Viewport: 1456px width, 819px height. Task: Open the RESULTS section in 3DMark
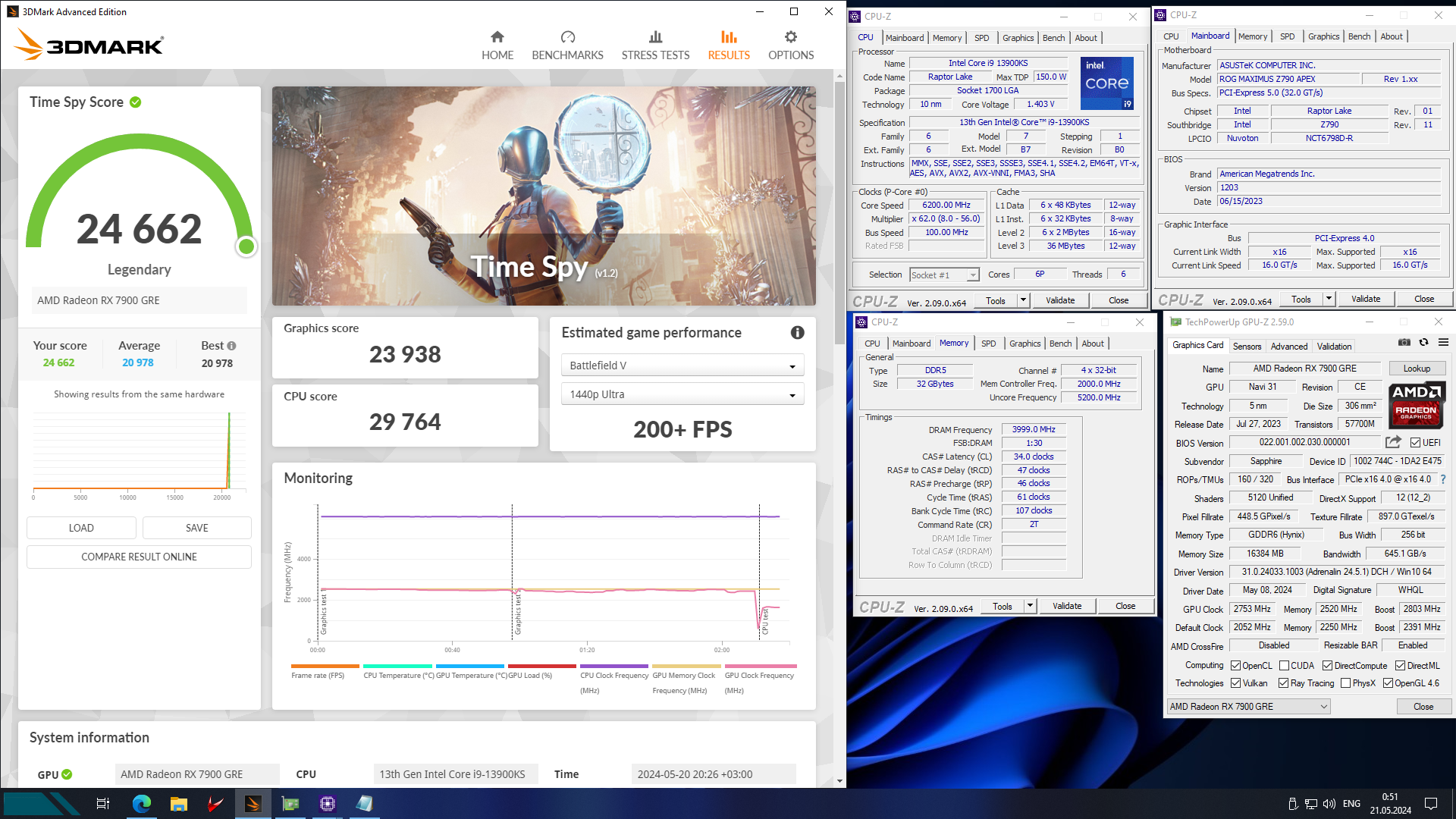729,45
